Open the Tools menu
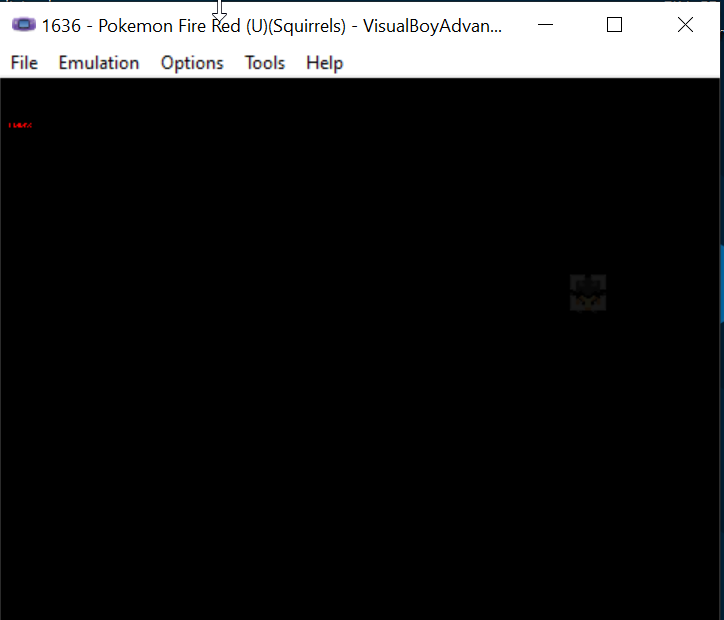Screen dimensions: 724x620 265,63
